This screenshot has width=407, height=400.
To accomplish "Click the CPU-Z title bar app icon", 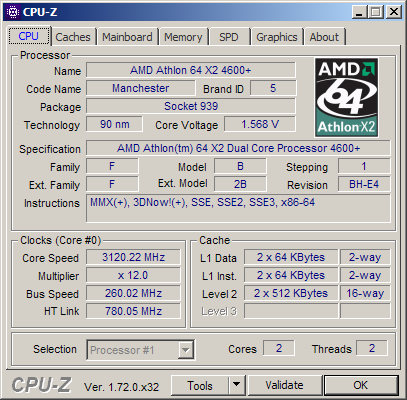I will click(x=13, y=12).
